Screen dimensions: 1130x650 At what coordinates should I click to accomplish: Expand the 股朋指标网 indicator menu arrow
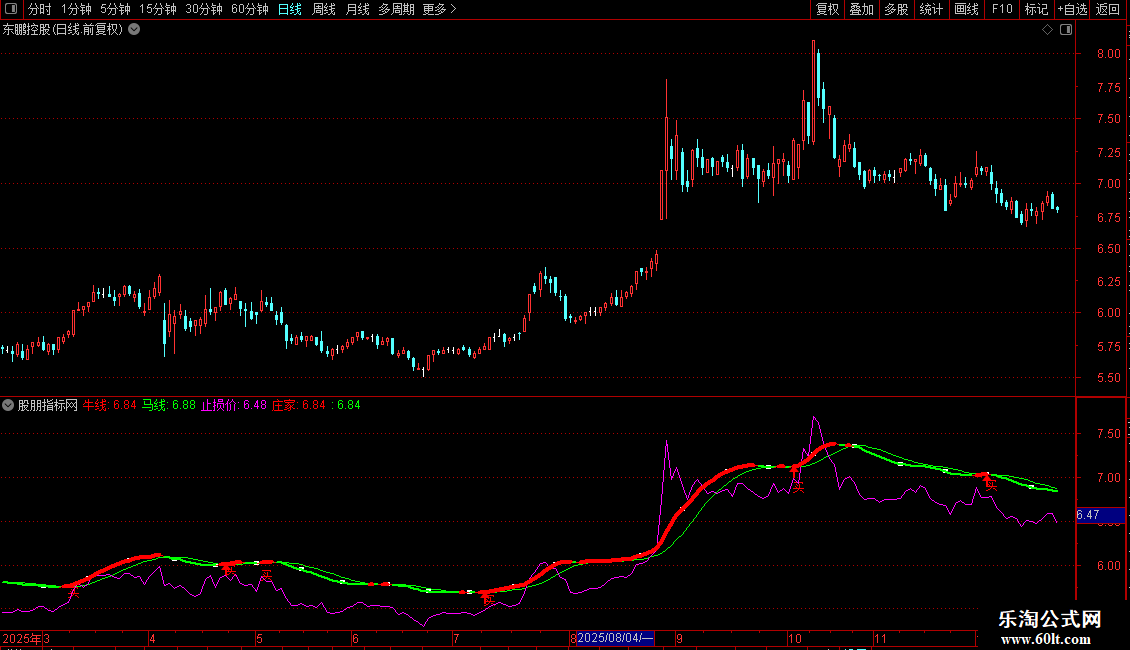pyautogui.click(x=8, y=405)
